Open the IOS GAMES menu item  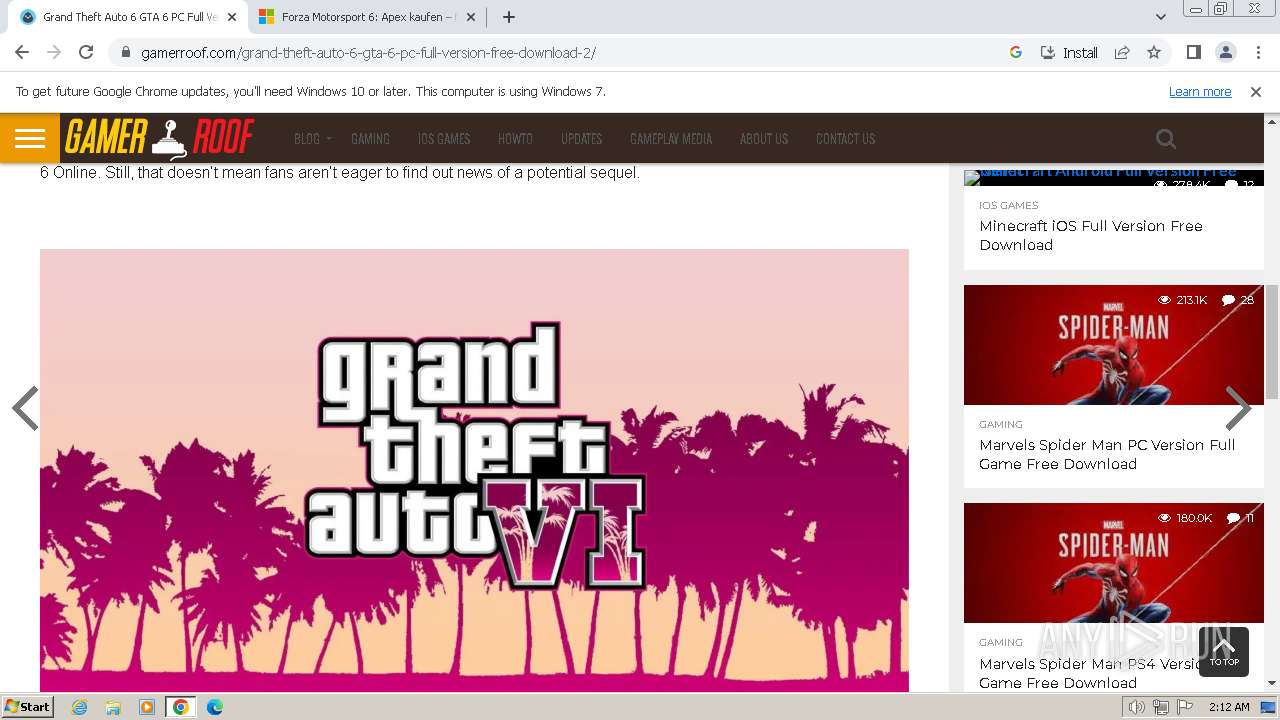444,139
